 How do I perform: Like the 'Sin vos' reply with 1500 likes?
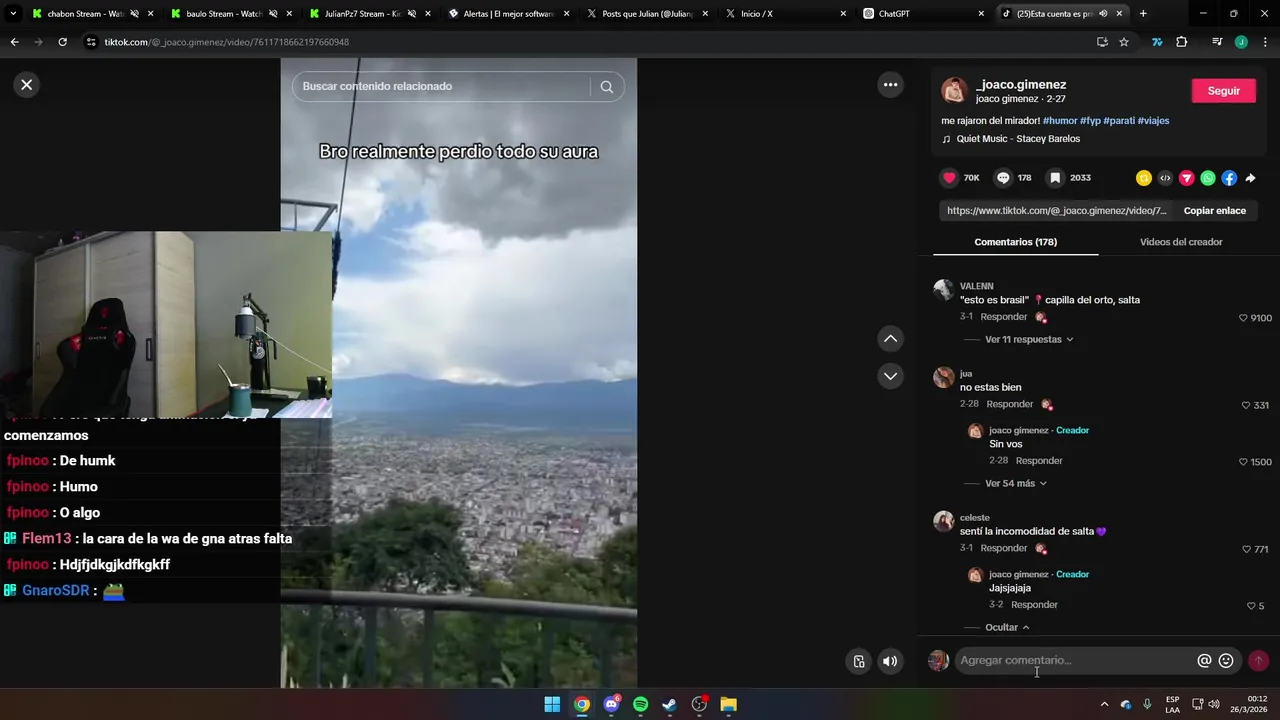tap(1243, 462)
